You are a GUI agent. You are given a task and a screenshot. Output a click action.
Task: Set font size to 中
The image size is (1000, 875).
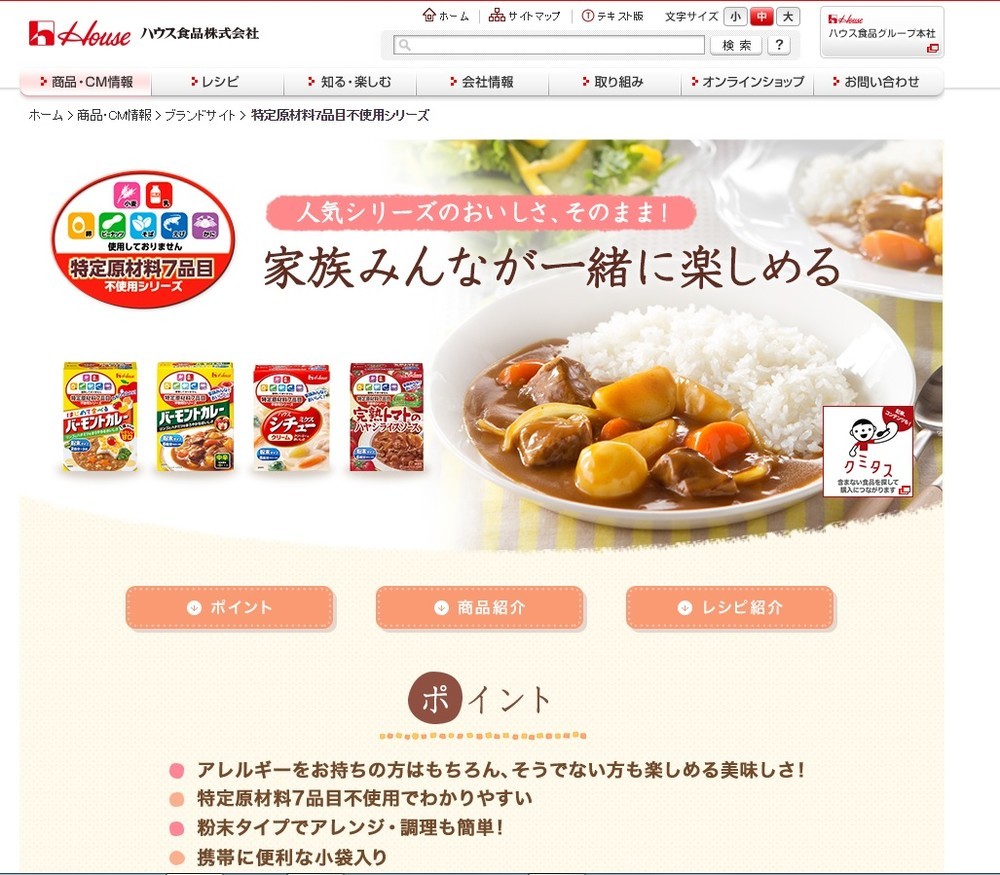(761, 17)
